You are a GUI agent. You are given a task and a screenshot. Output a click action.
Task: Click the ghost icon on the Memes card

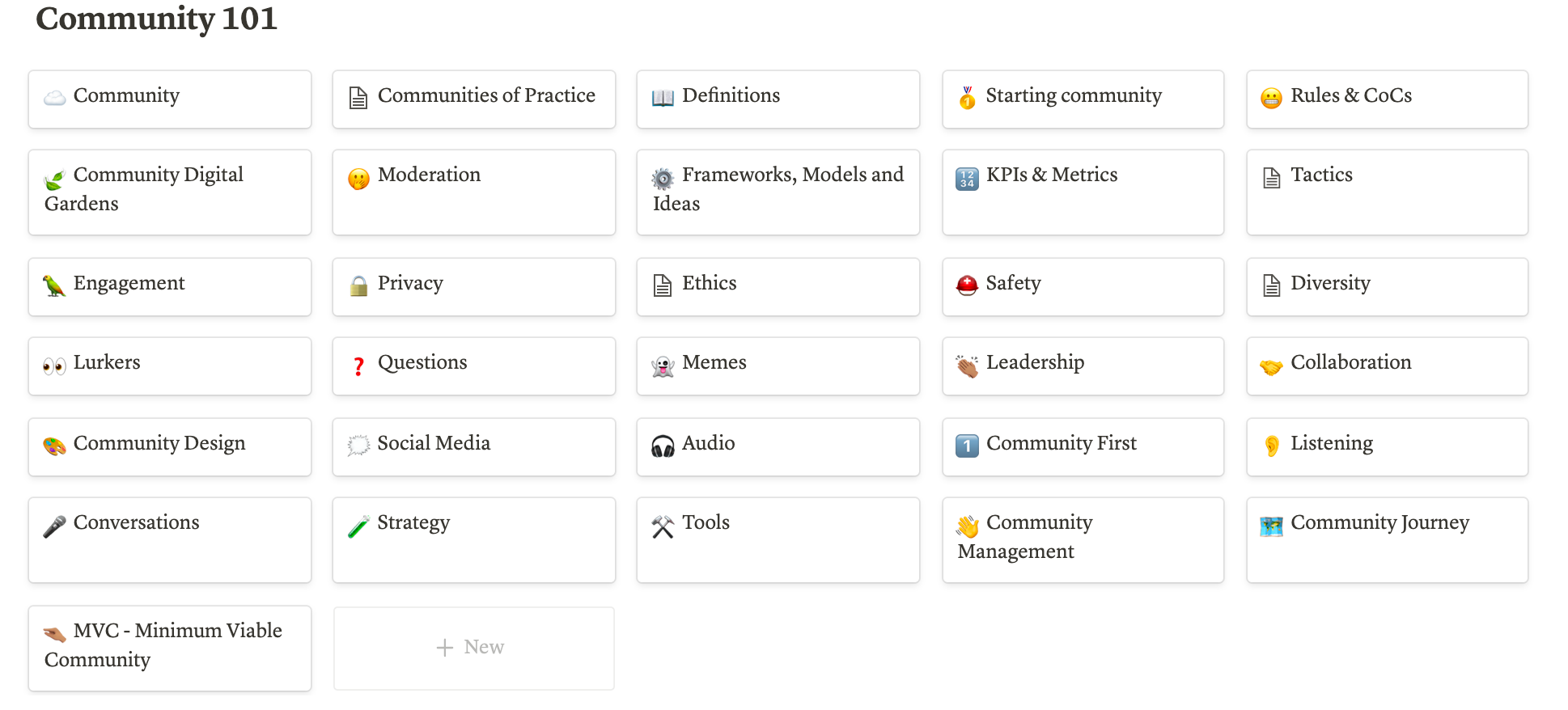click(x=663, y=366)
